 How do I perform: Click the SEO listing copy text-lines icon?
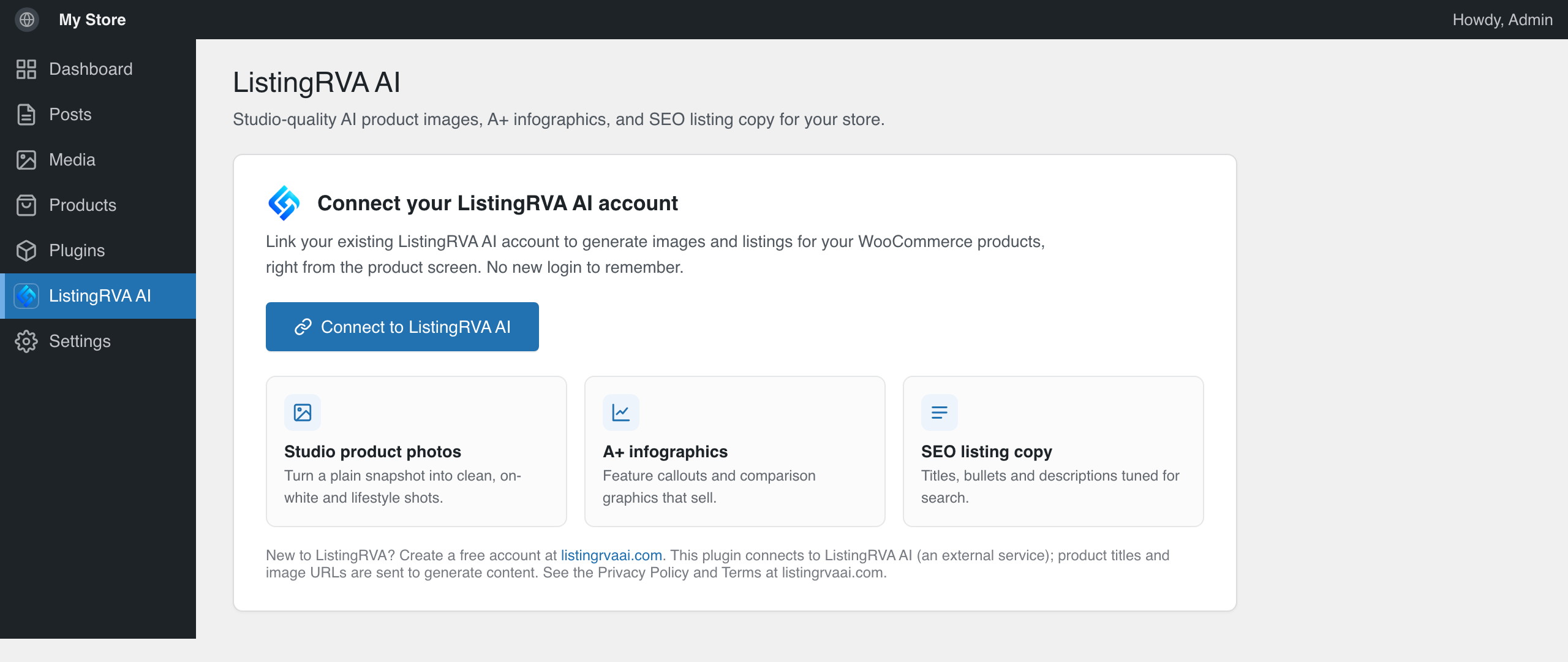pos(940,413)
